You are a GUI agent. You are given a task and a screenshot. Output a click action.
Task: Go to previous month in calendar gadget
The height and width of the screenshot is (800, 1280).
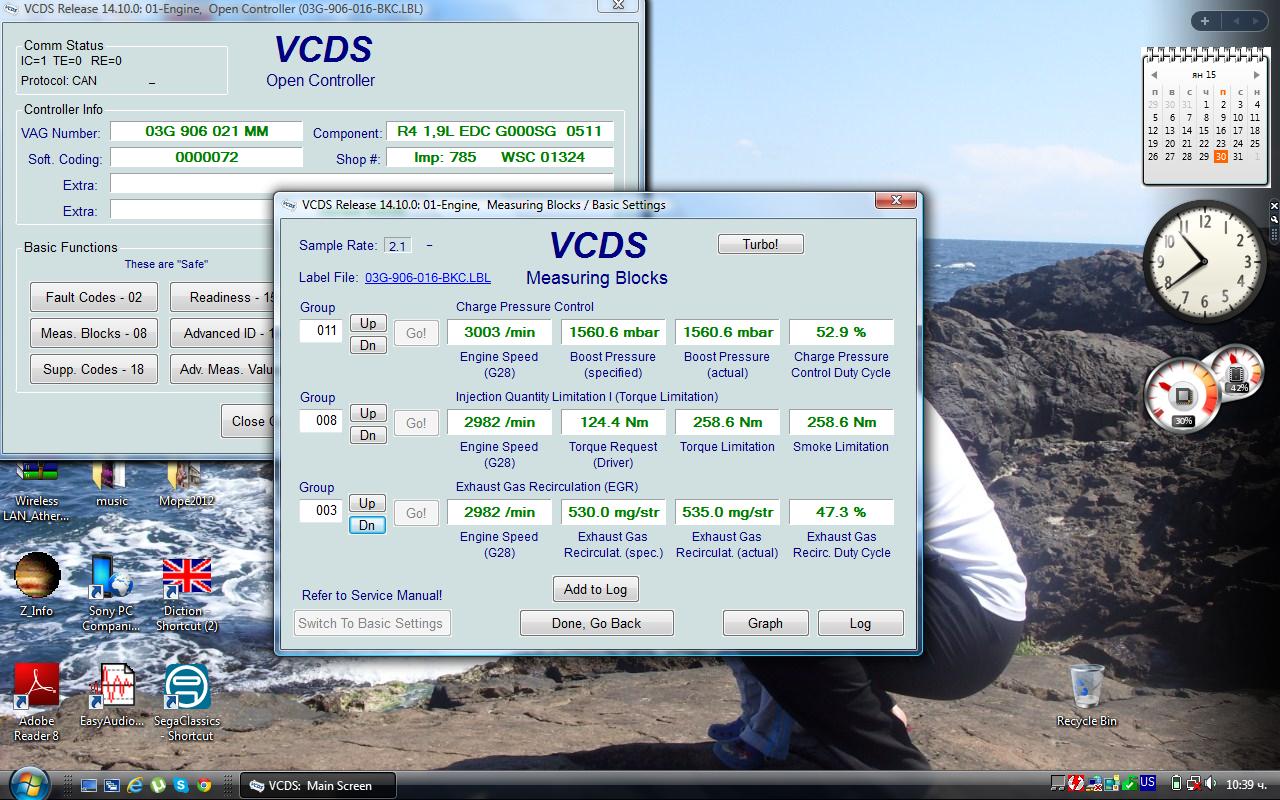click(x=1154, y=75)
